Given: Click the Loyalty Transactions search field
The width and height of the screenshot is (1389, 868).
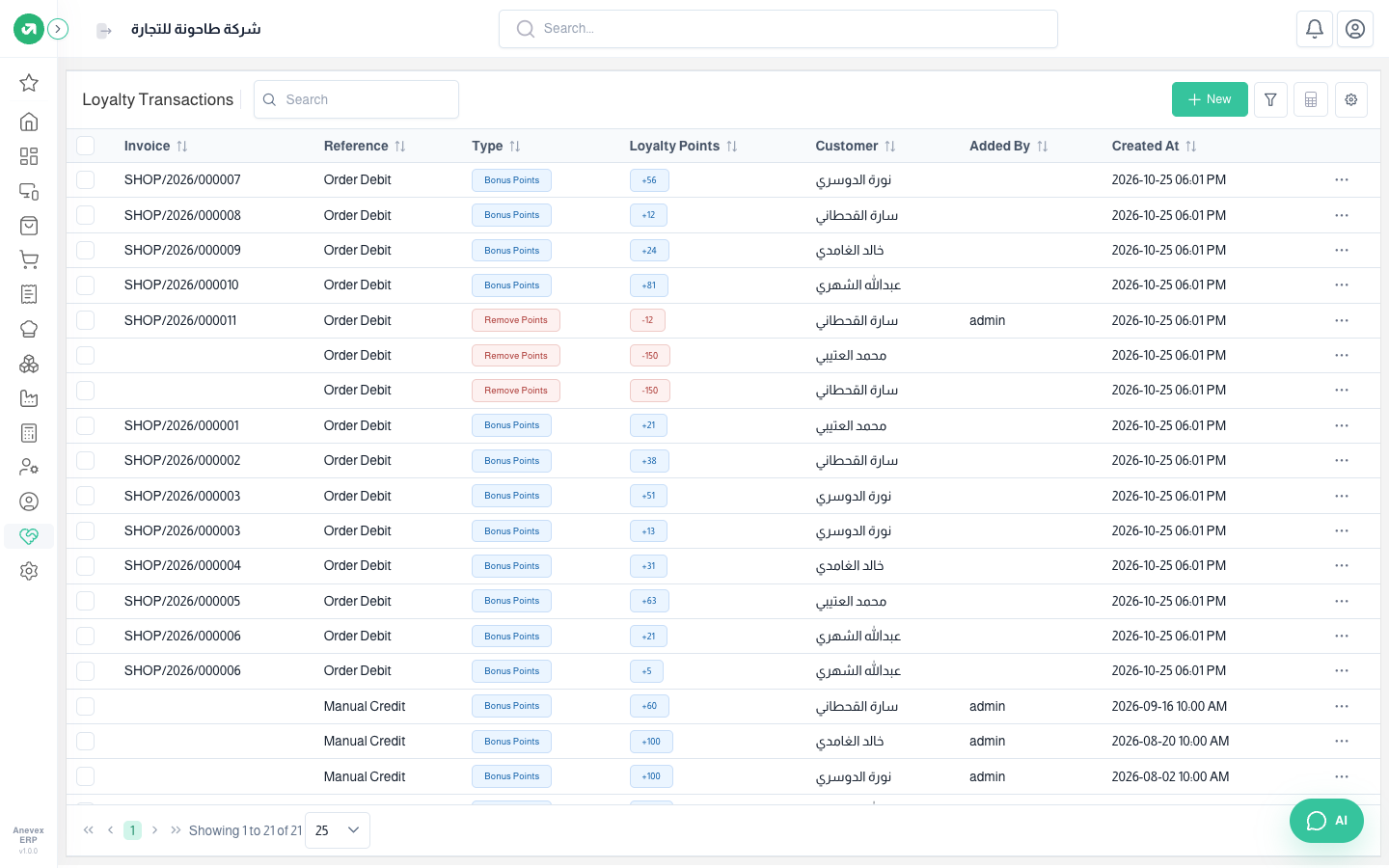Looking at the screenshot, I should [356, 99].
